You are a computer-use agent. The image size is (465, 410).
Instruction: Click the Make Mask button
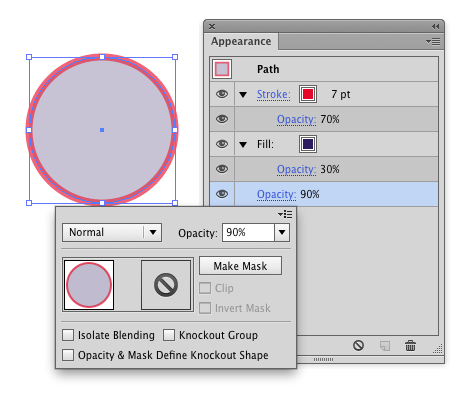[240, 266]
